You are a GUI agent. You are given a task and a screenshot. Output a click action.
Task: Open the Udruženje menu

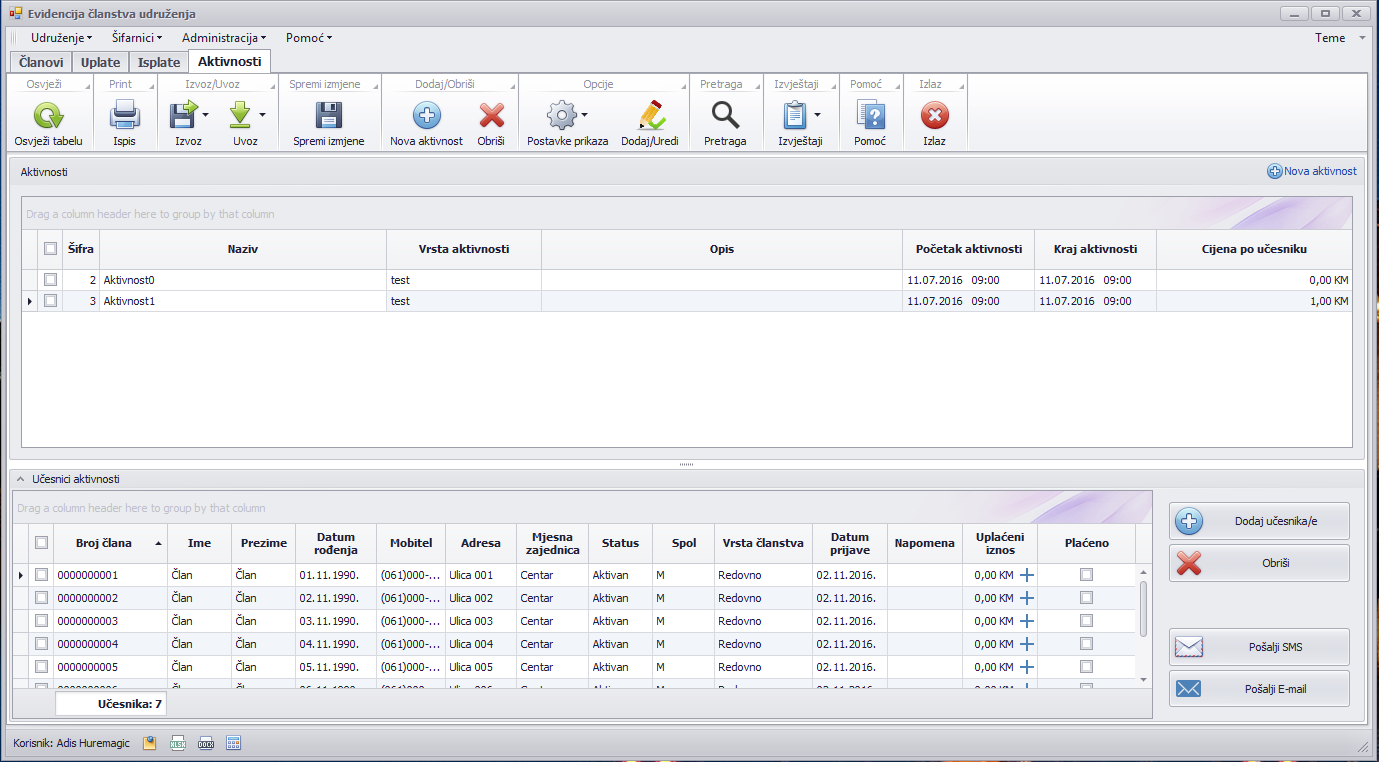61,38
